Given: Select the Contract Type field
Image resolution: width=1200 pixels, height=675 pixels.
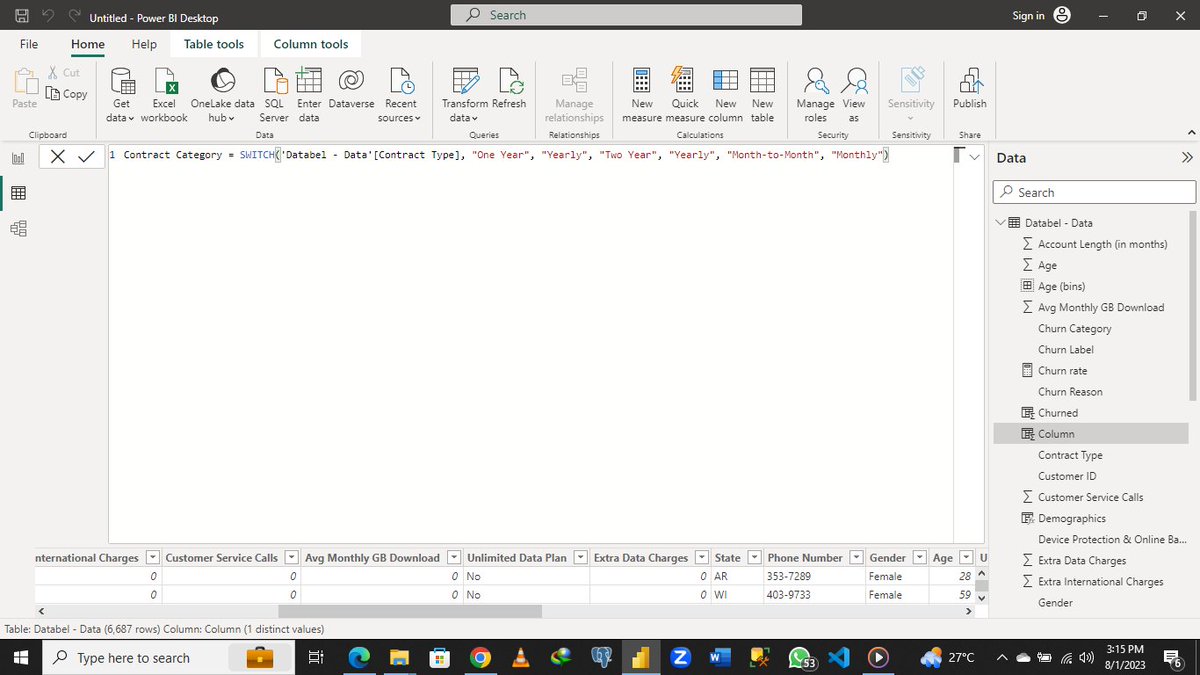Looking at the screenshot, I should pos(1070,455).
